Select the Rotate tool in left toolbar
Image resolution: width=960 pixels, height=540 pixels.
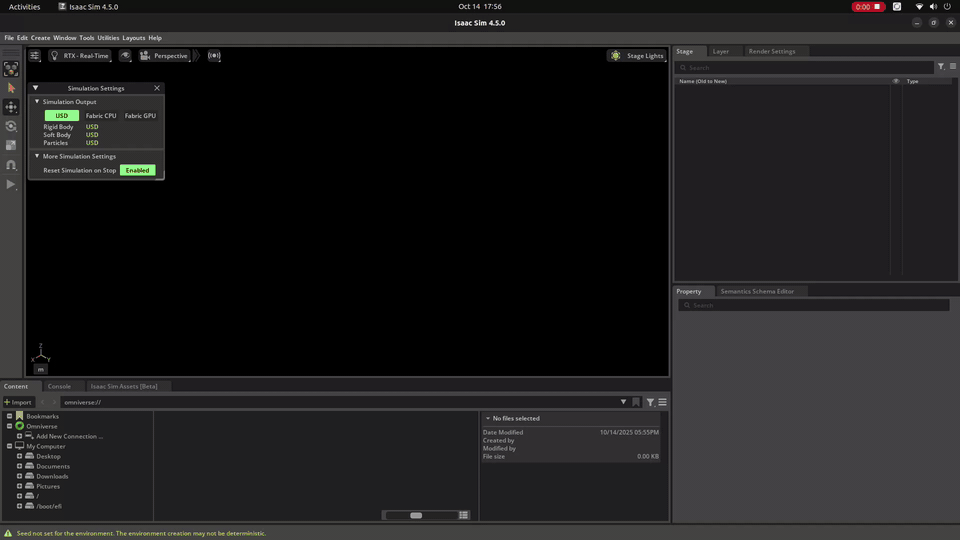[11, 126]
